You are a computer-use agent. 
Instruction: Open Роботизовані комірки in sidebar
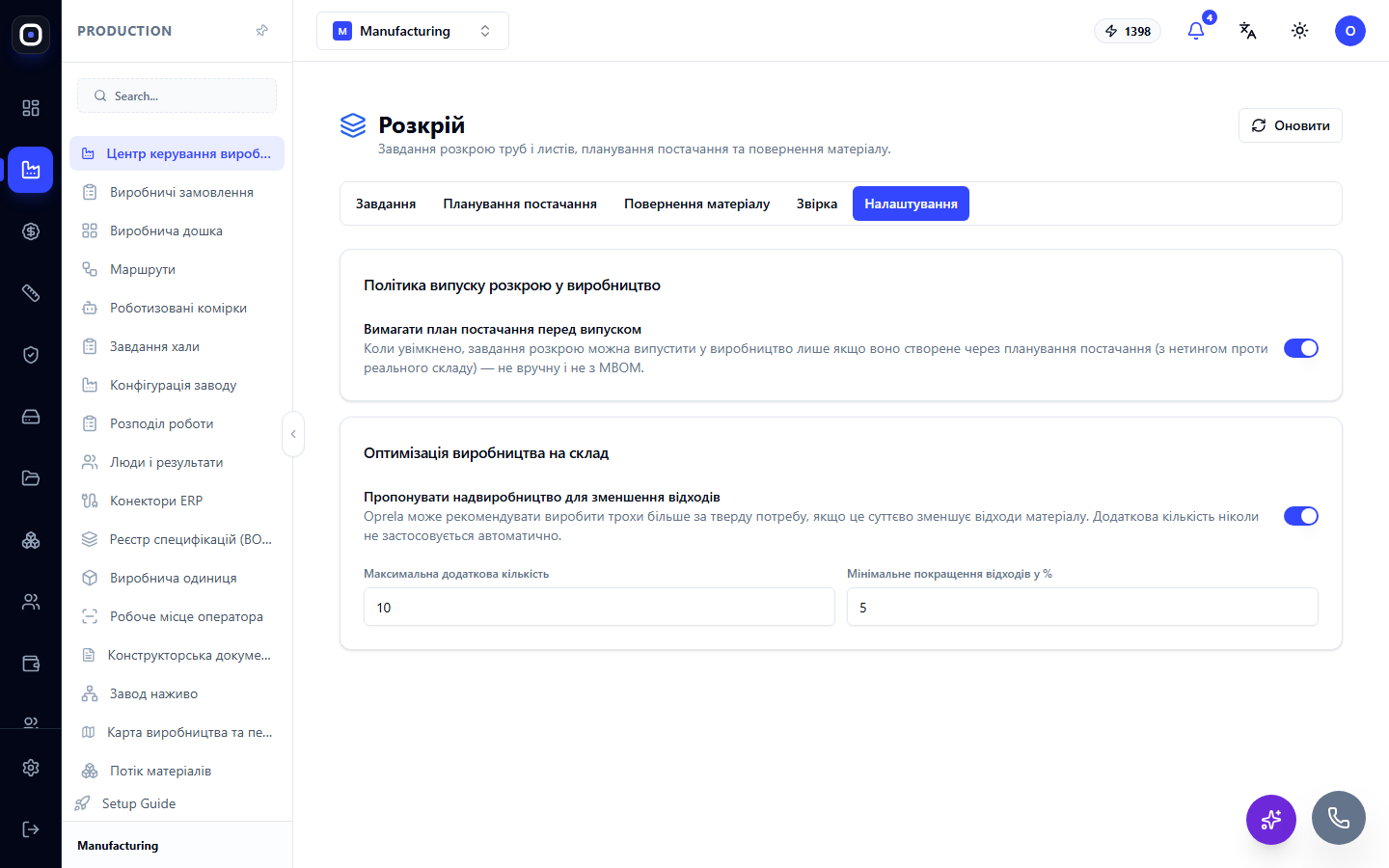(x=177, y=308)
